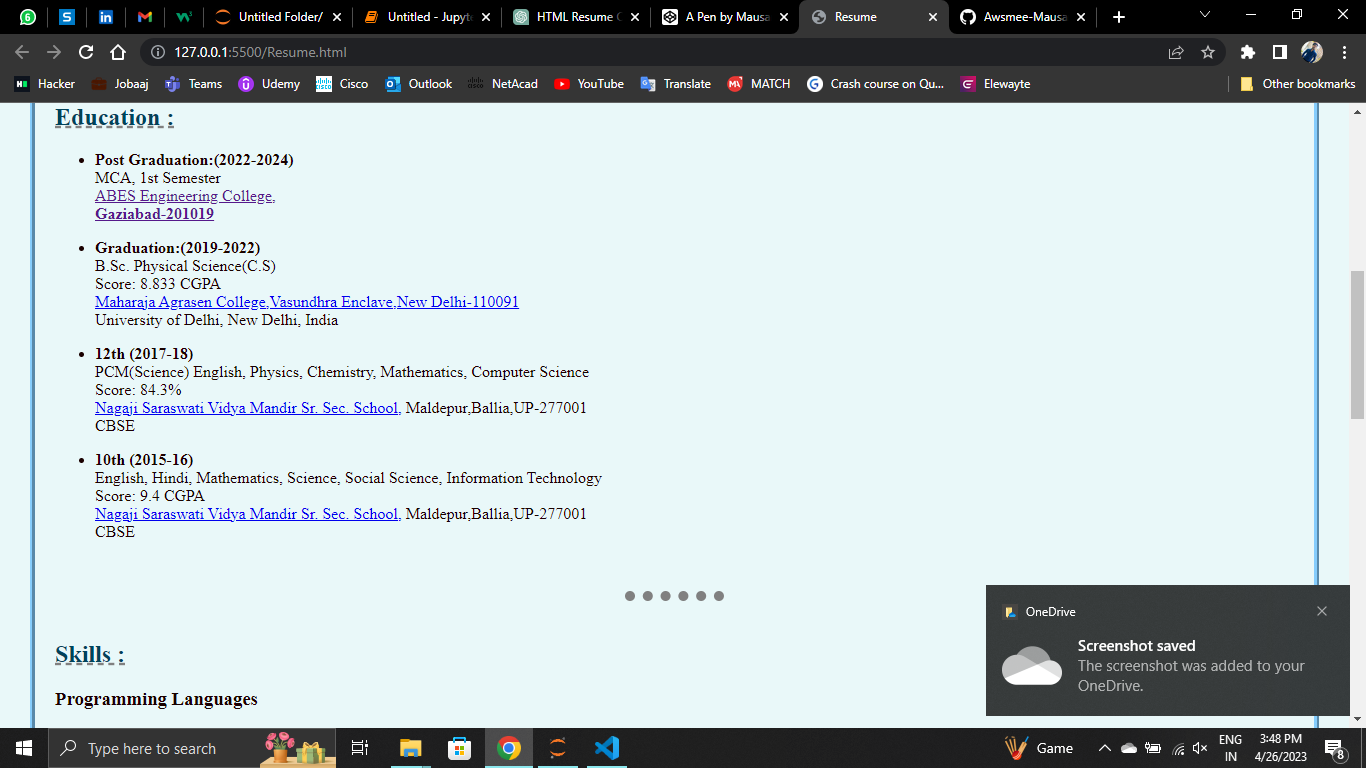Click the OneDrive cloud icon in notification

1032,668
